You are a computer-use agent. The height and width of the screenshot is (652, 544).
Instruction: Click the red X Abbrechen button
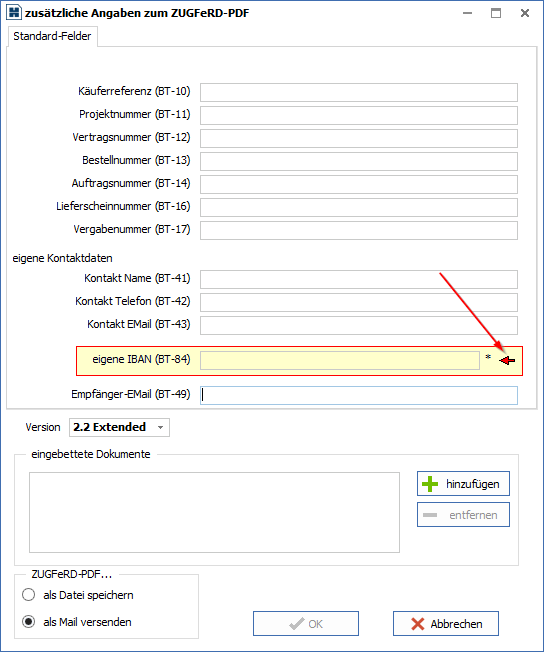(x=446, y=623)
